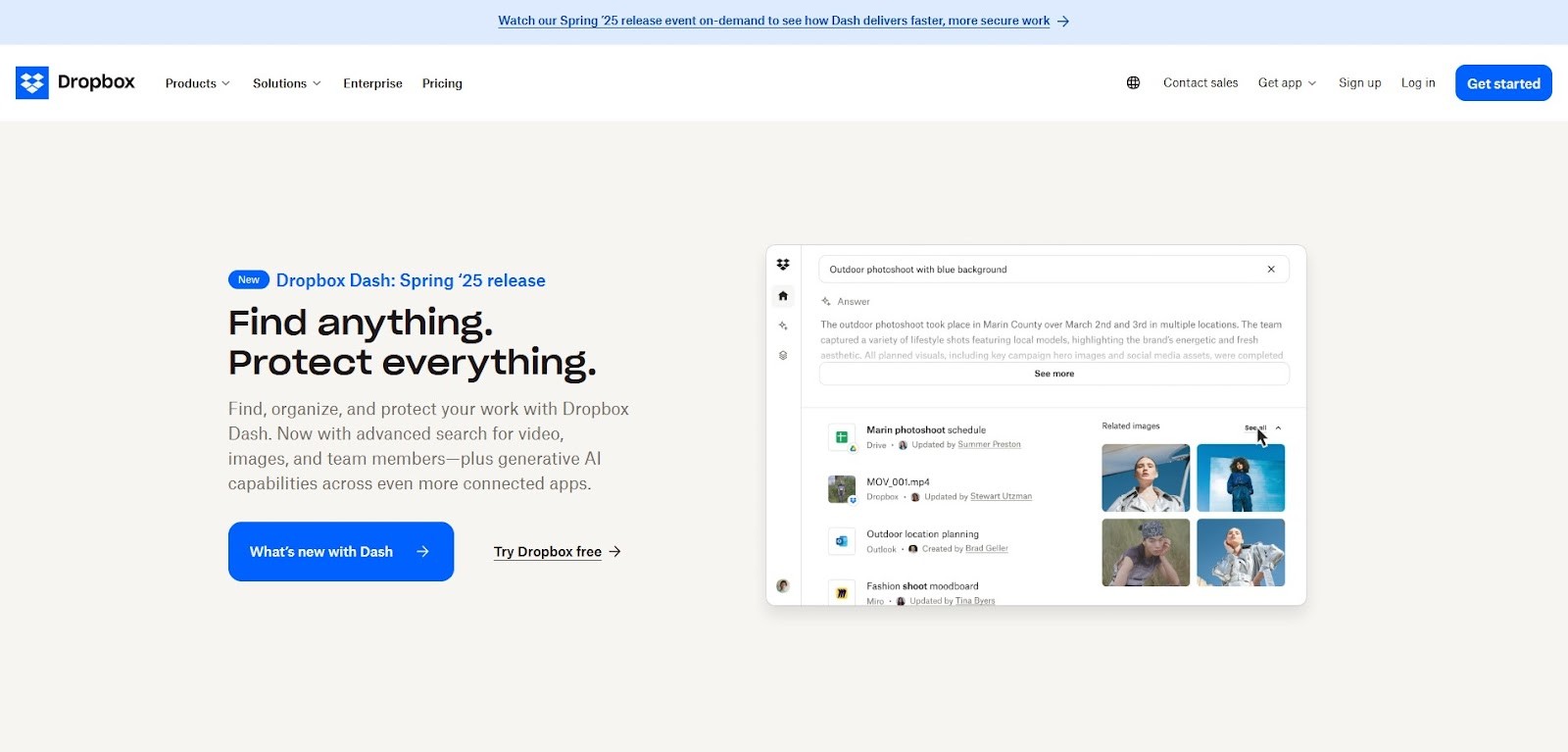Click the New badge label

click(249, 280)
